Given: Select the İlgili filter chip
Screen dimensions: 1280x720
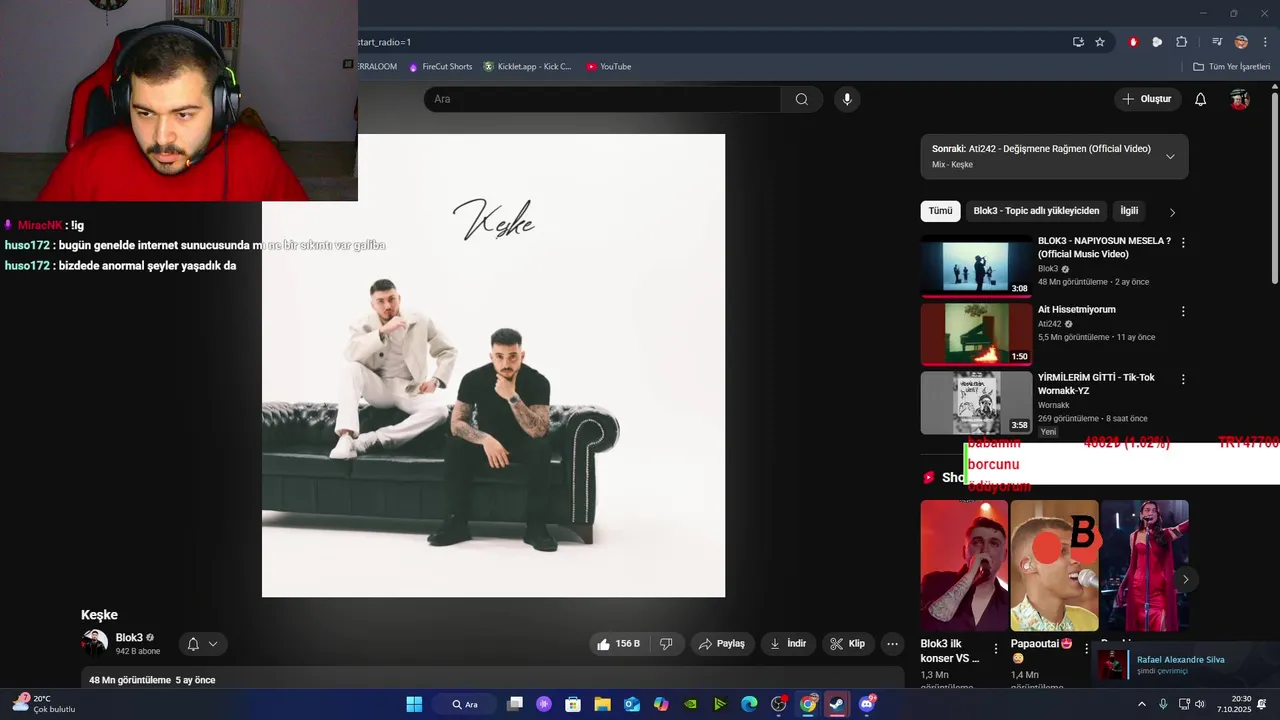Looking at the screenshot, I should pyautogui.click(x=1129, y=211).
